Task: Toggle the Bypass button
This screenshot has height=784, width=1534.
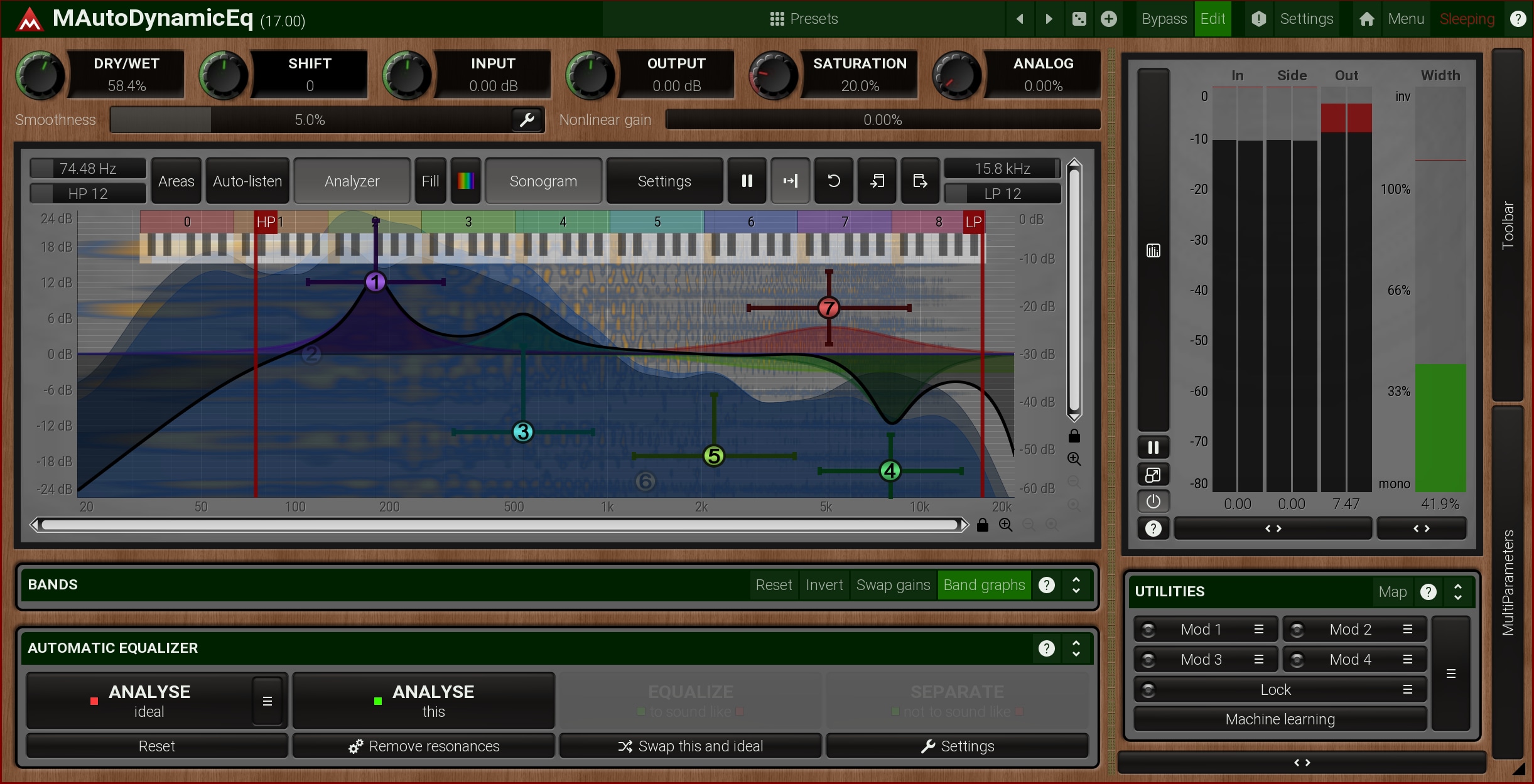Action: 1164,19
